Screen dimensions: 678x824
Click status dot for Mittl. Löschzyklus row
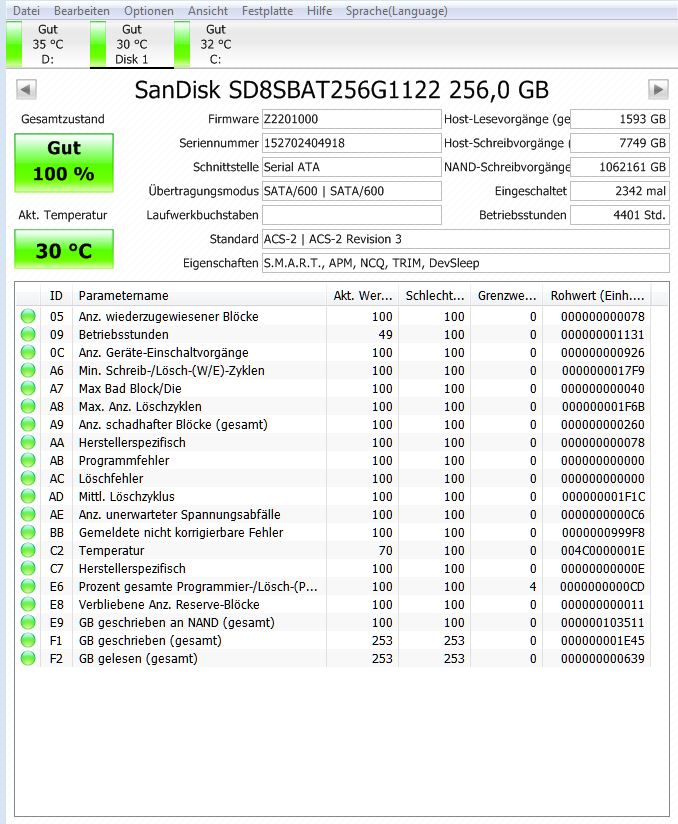click(x=28, y=496)
